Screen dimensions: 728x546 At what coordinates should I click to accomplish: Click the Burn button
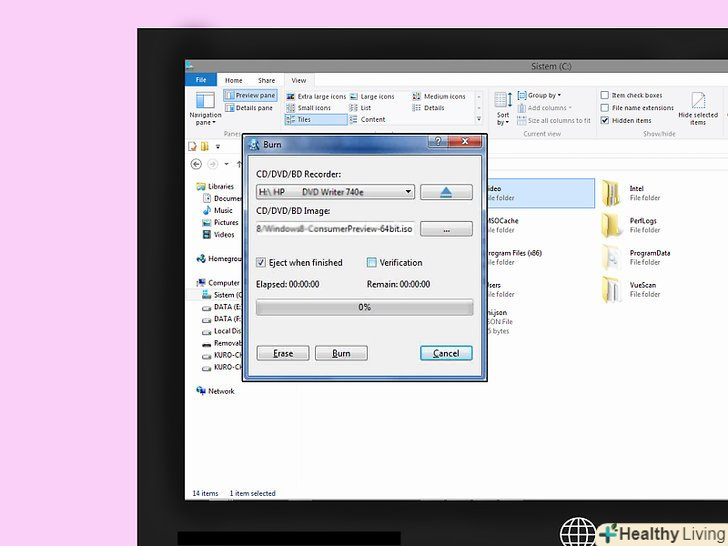point(341,353)
